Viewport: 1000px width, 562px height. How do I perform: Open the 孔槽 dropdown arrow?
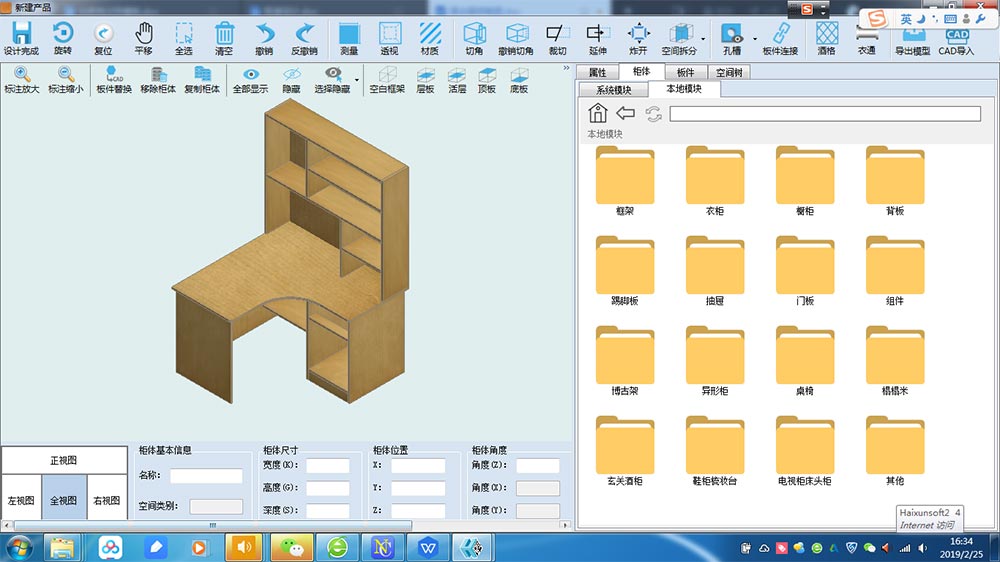[x=754, y=39]
